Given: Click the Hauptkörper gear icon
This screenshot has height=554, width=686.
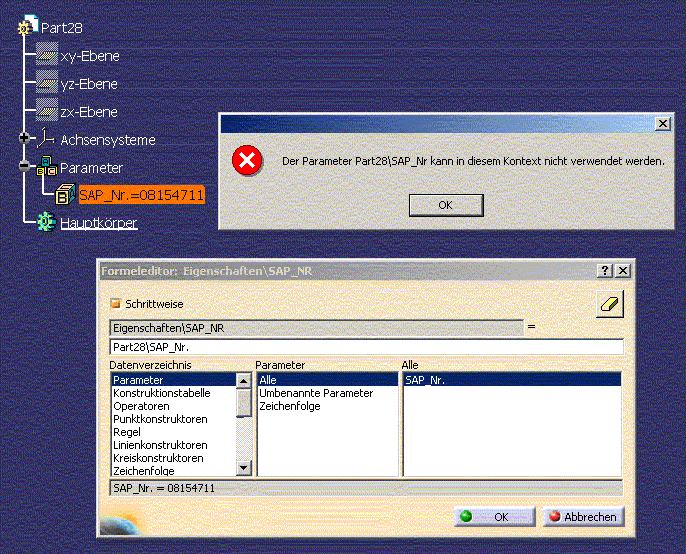Looking at the screenshot, I should [46, 221].
